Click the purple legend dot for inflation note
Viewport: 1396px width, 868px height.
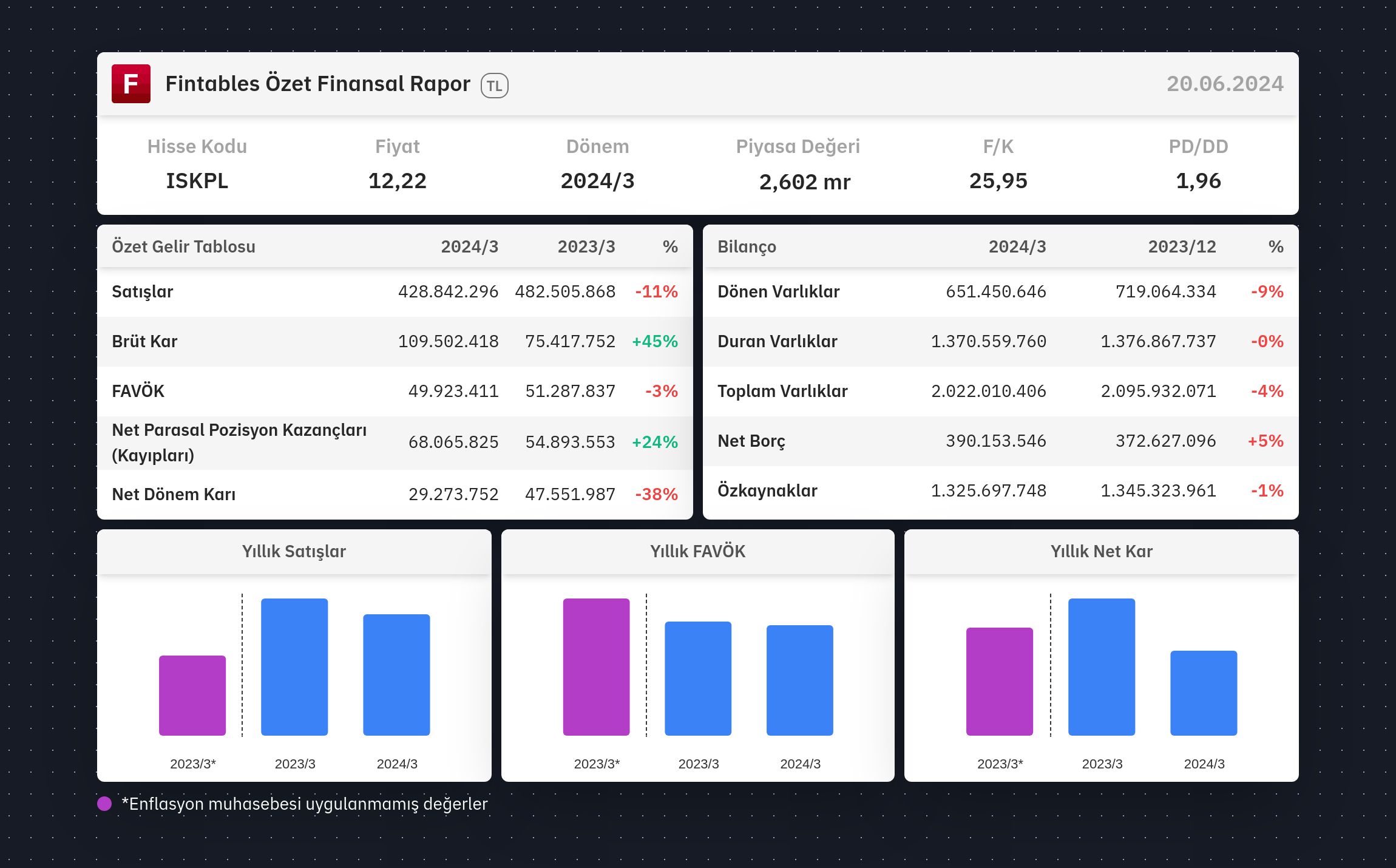pyautogui.click(x=104, y=804)
